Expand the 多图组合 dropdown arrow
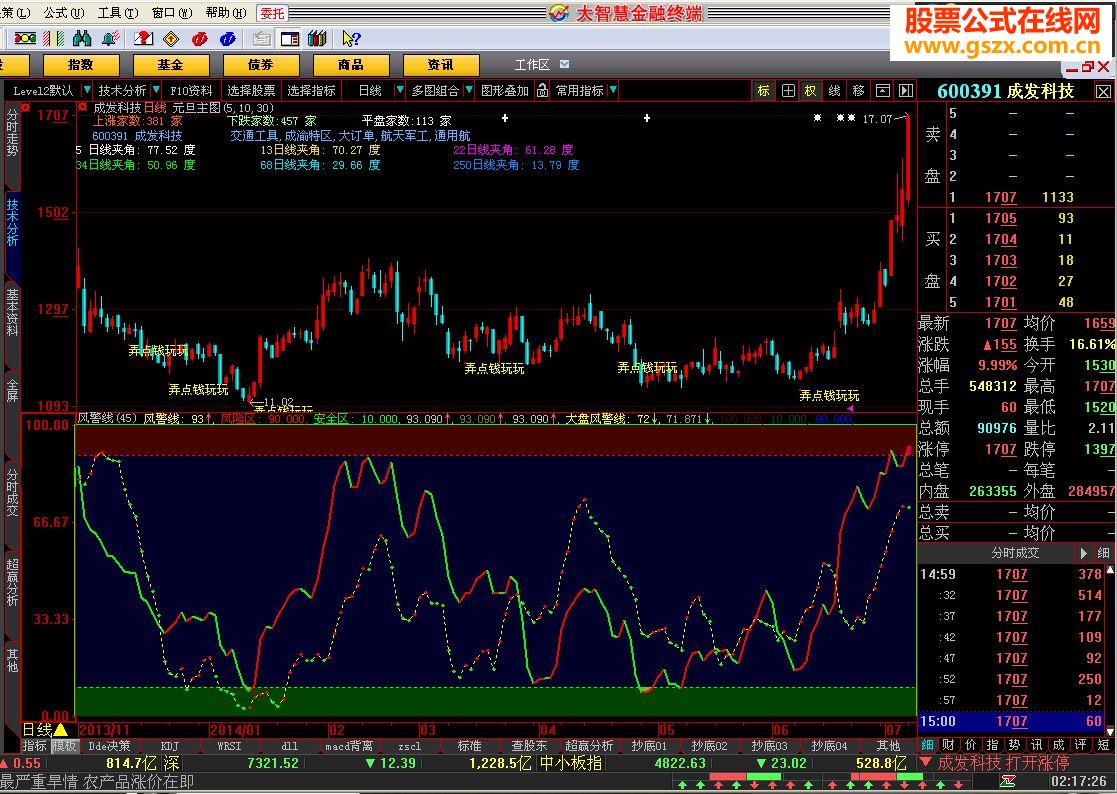 (x=469, y=90)
